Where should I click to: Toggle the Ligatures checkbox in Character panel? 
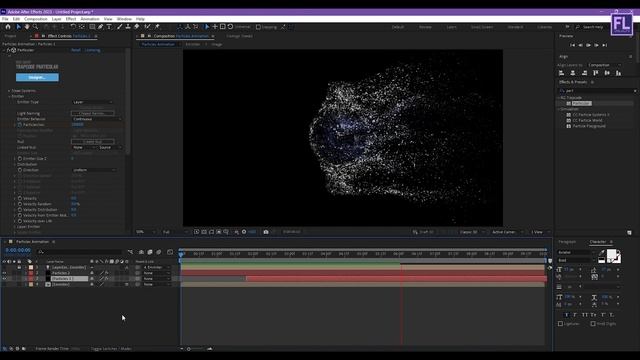pyautogui.click(x=560, y=324)
